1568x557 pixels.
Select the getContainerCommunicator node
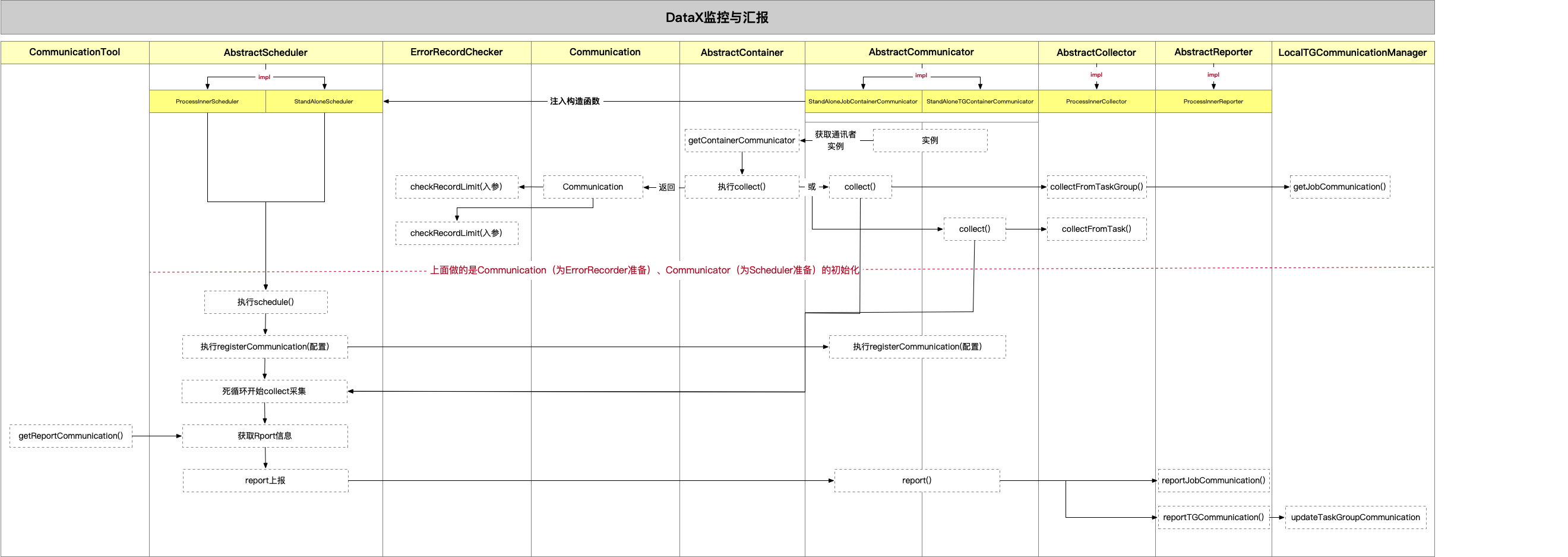pos(741,140)
